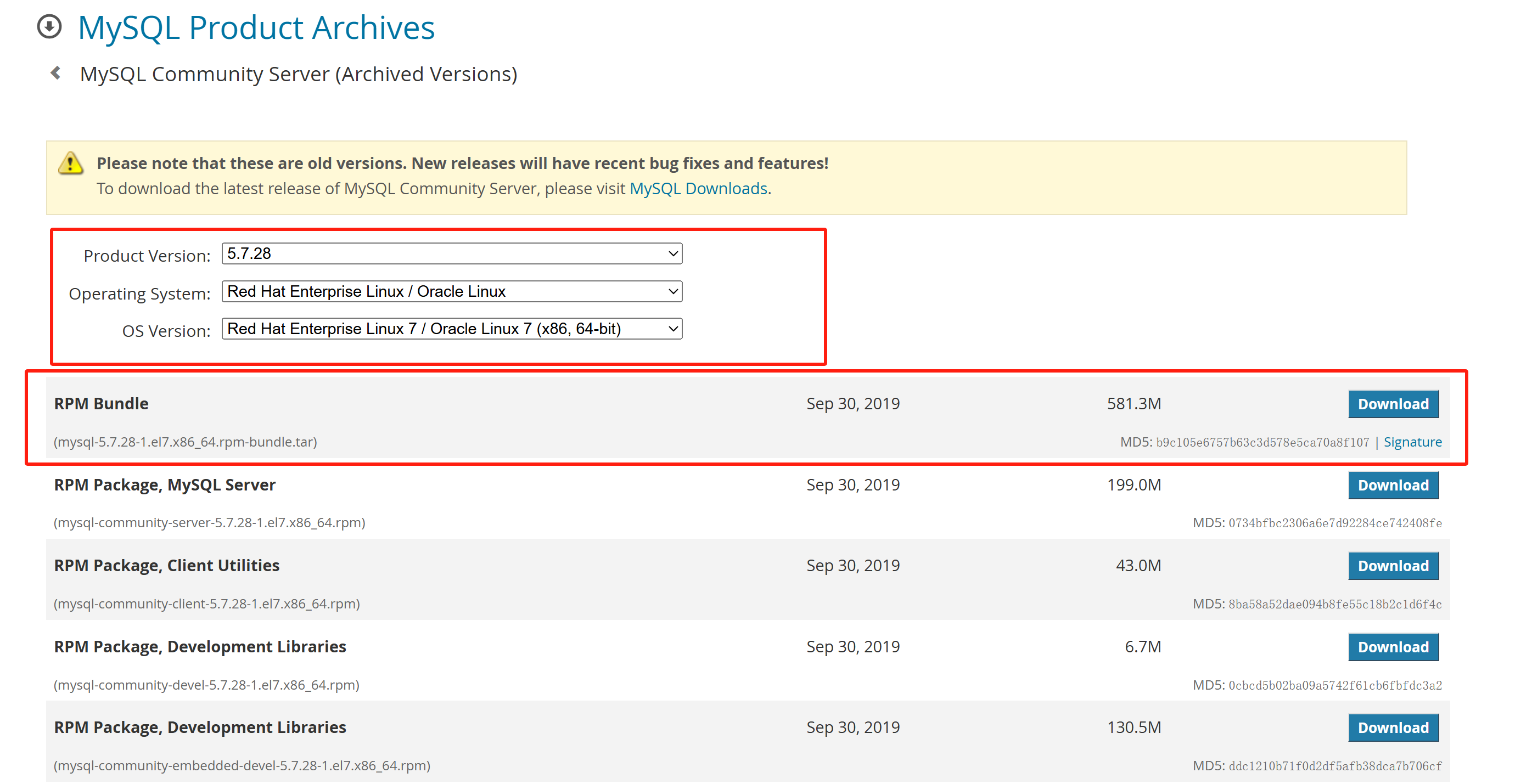Follow the MySQL Downloads link
Image resolution: width=1532 pixels, height=784 pixels.
click(x=698, y=188)
